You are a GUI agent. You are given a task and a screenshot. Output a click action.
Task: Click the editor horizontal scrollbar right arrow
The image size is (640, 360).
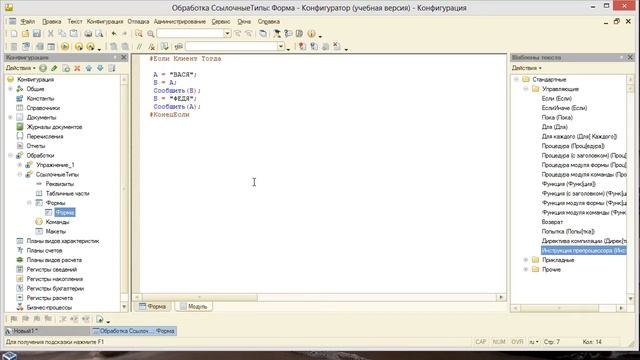[x=501, y=298]
